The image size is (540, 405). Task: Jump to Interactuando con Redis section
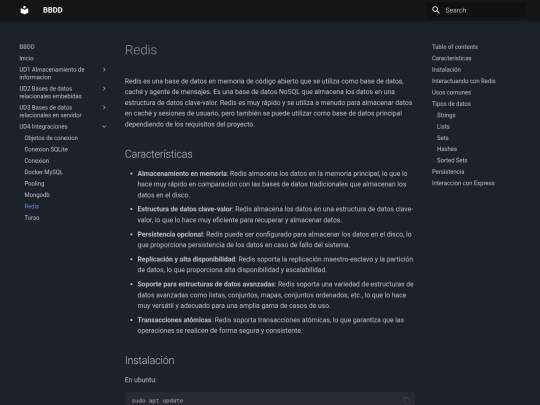point(464,81)
